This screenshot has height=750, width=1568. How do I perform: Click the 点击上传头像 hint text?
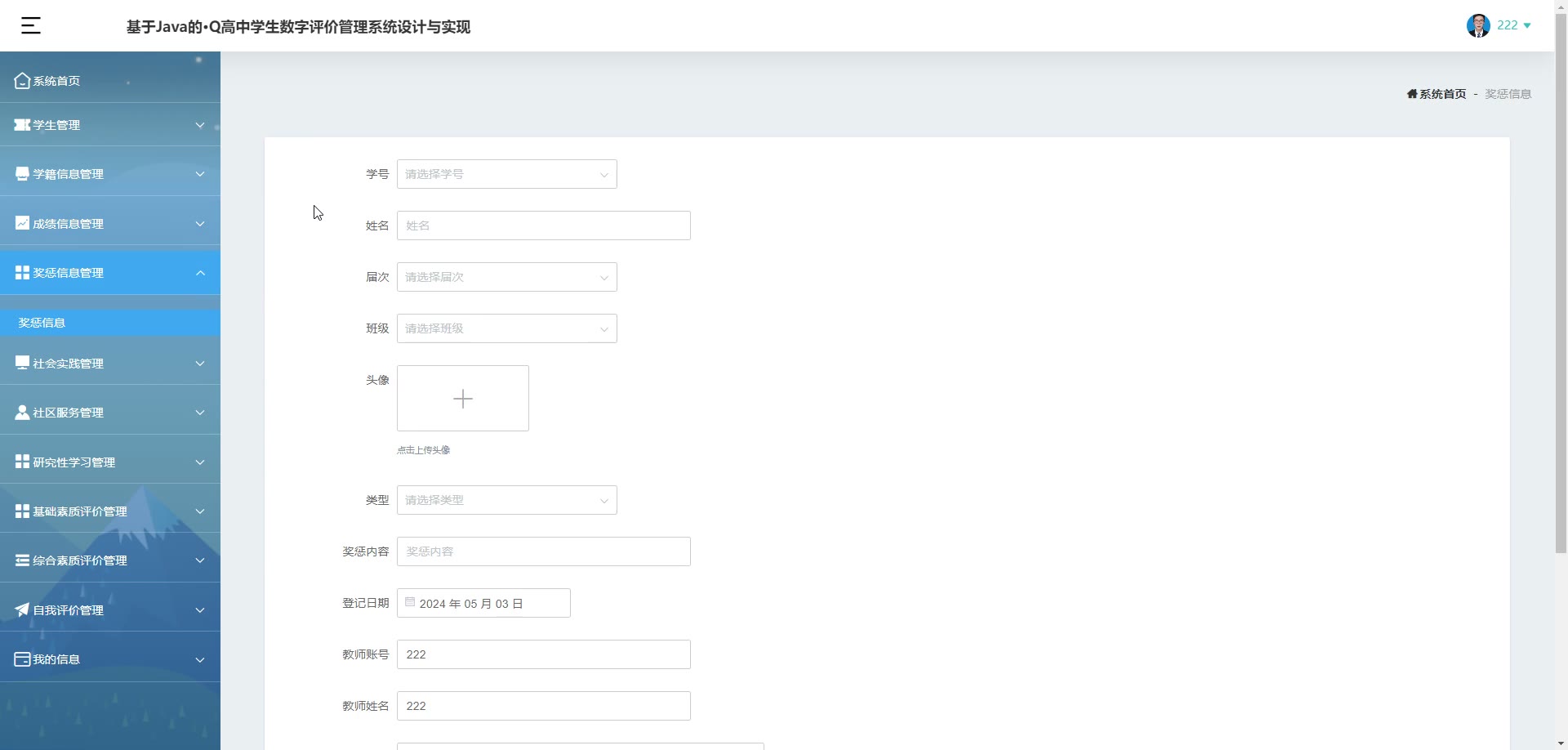click(423, 450)
